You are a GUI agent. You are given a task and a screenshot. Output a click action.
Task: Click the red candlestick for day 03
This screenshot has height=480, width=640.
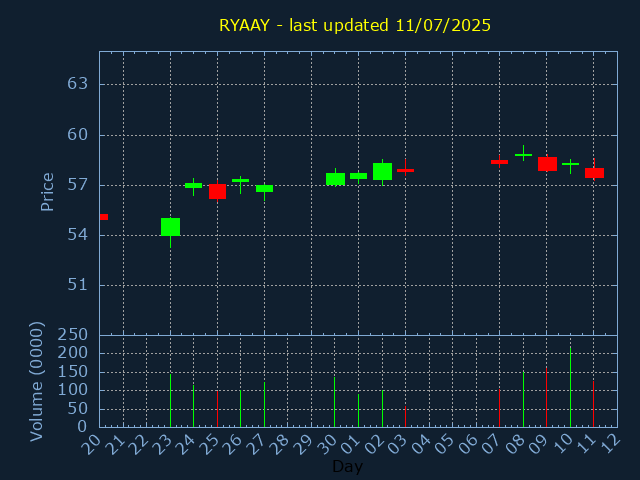(405, 170)
